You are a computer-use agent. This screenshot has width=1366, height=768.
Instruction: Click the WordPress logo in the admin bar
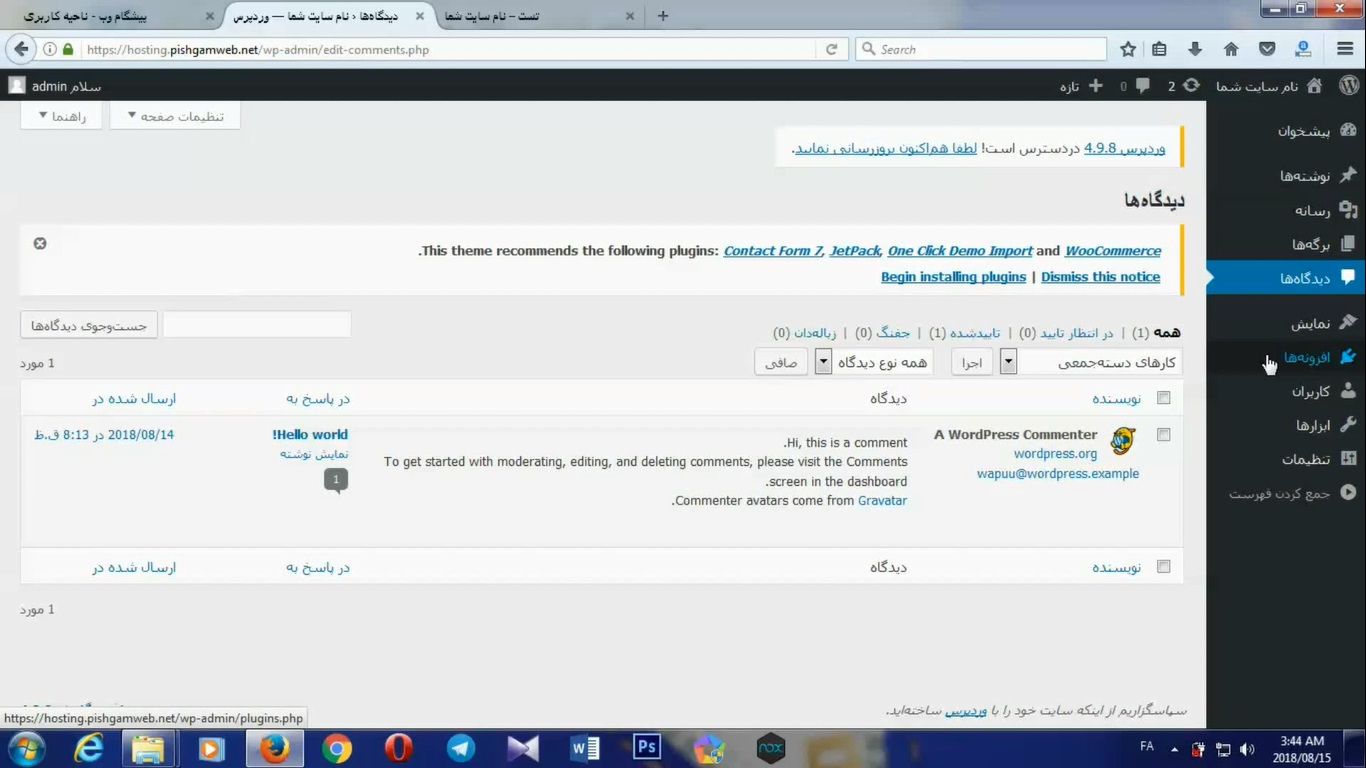1349,86
